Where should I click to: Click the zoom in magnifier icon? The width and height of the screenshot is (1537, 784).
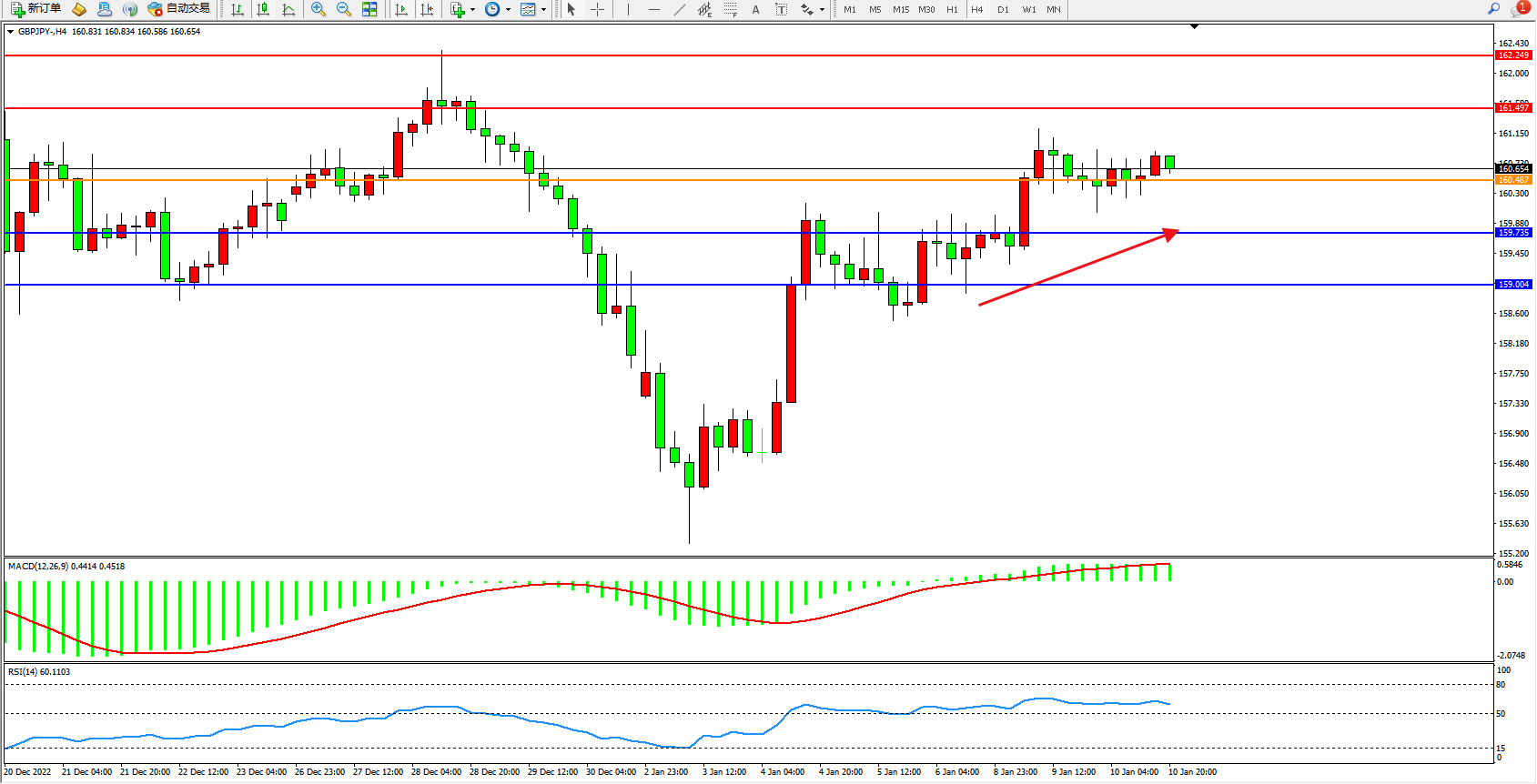pos(318,9)
